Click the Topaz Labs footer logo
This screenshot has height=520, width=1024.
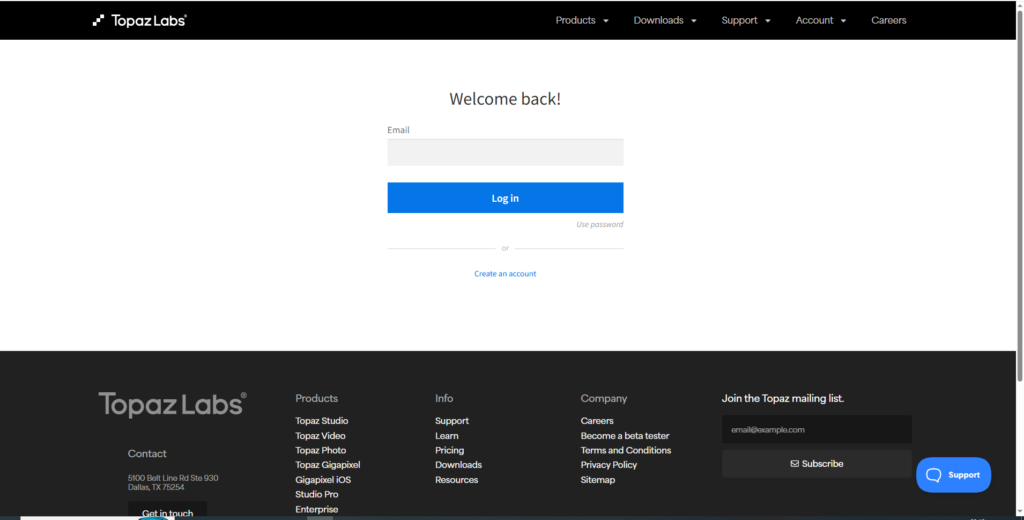[172, 405]
